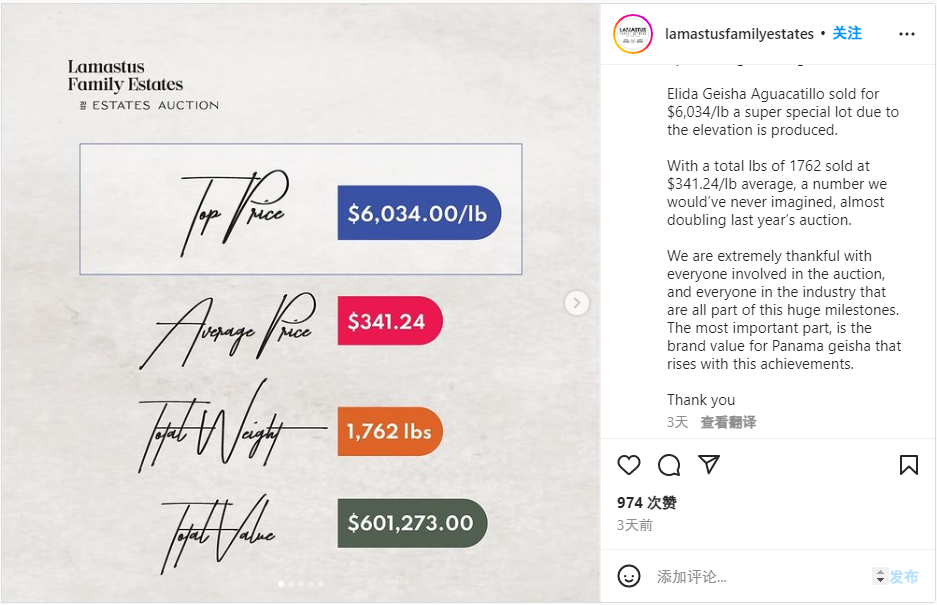937x605 pixels.
Task: Like the post with the heart icon
Action: (x=629, y=465)
